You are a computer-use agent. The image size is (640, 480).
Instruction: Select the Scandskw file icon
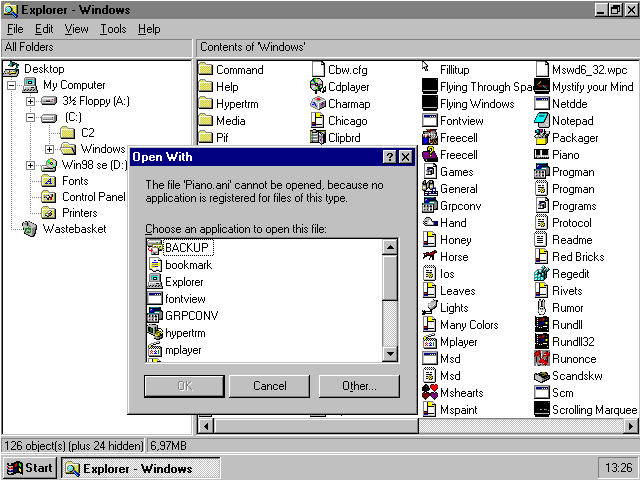pyautogui.click(x=542, y=376)
